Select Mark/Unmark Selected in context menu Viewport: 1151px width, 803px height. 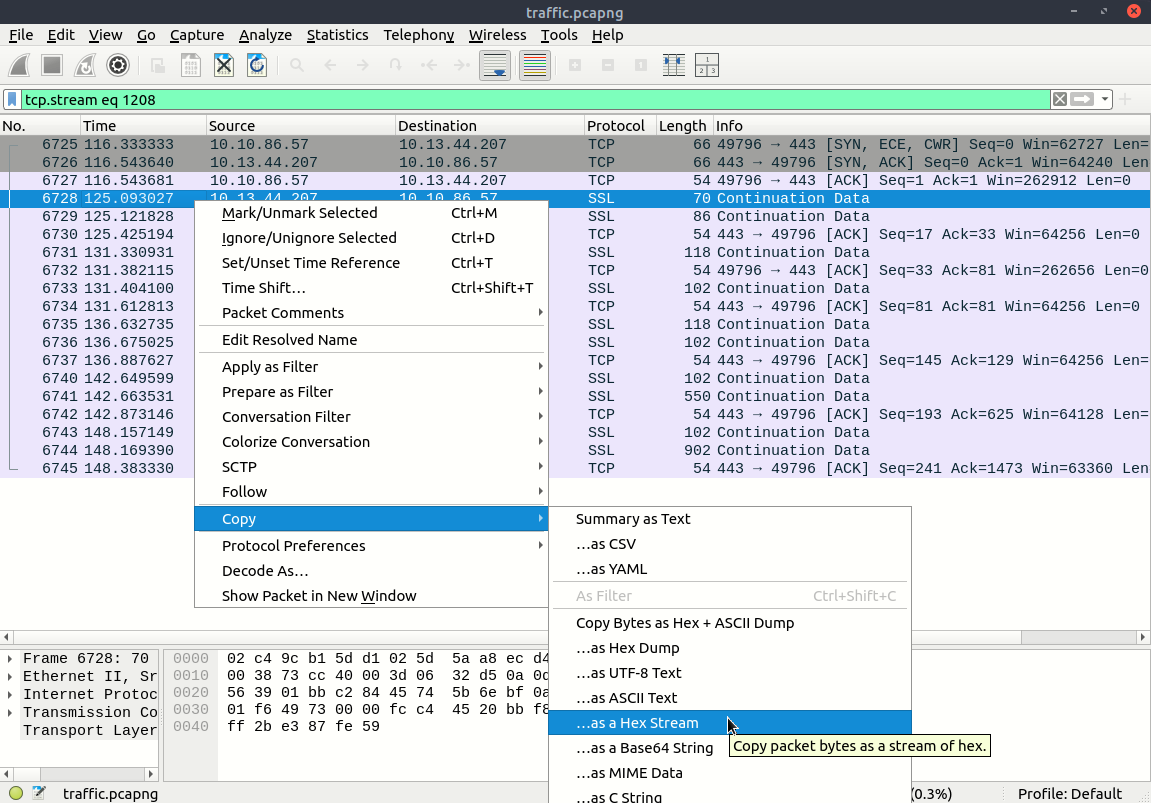[299, 213]
